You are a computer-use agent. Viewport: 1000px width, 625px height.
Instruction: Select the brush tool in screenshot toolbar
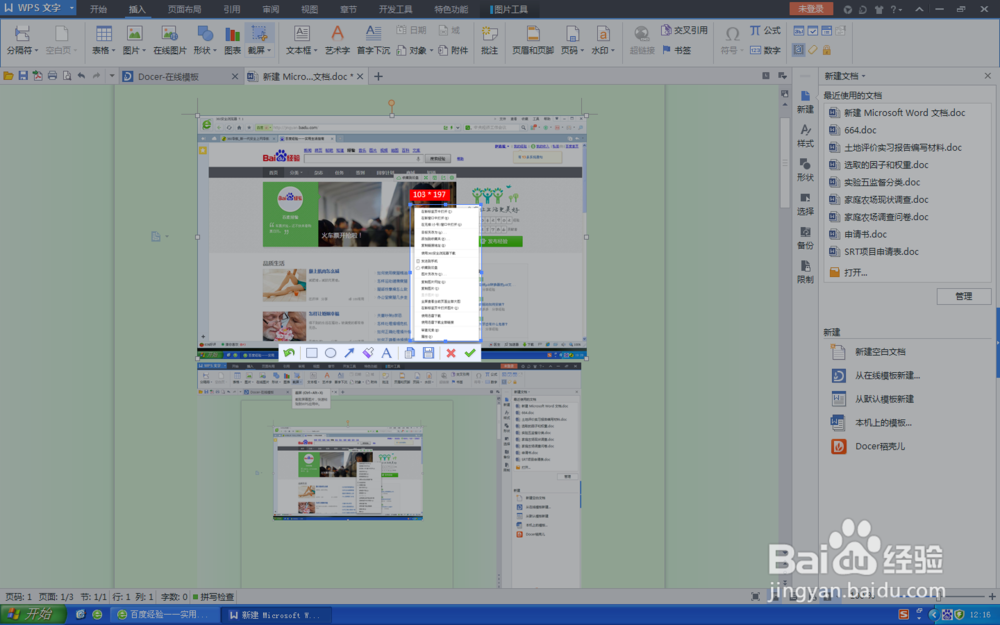[x=368, y=353]
